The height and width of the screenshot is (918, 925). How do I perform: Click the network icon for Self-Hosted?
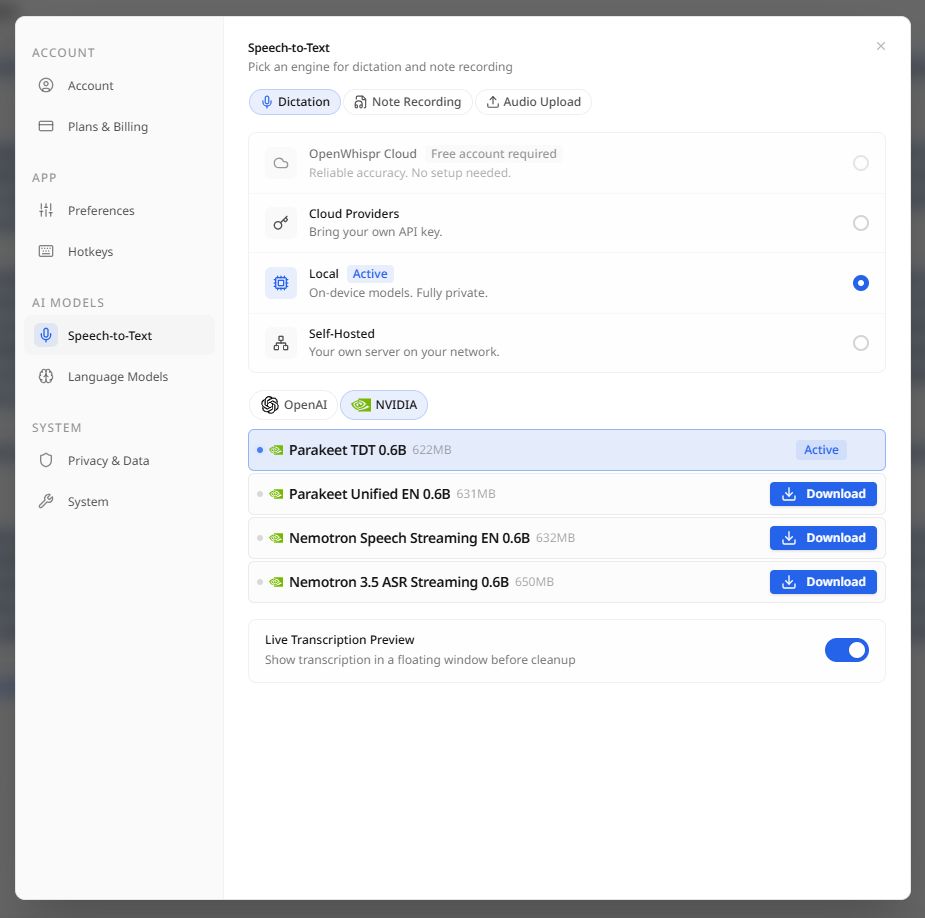tap(281, 343)
